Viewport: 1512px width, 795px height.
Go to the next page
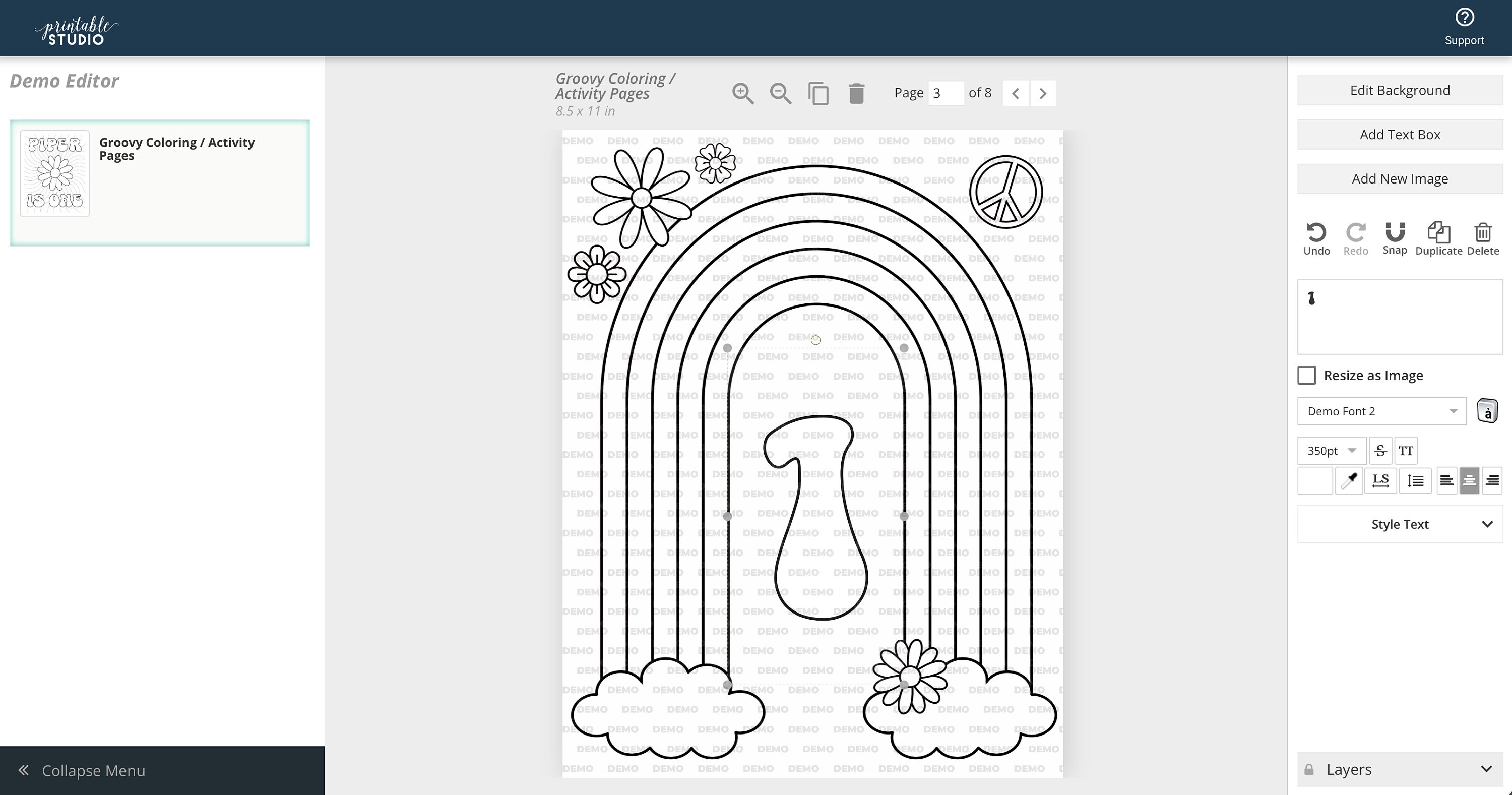coord(1043,93)
